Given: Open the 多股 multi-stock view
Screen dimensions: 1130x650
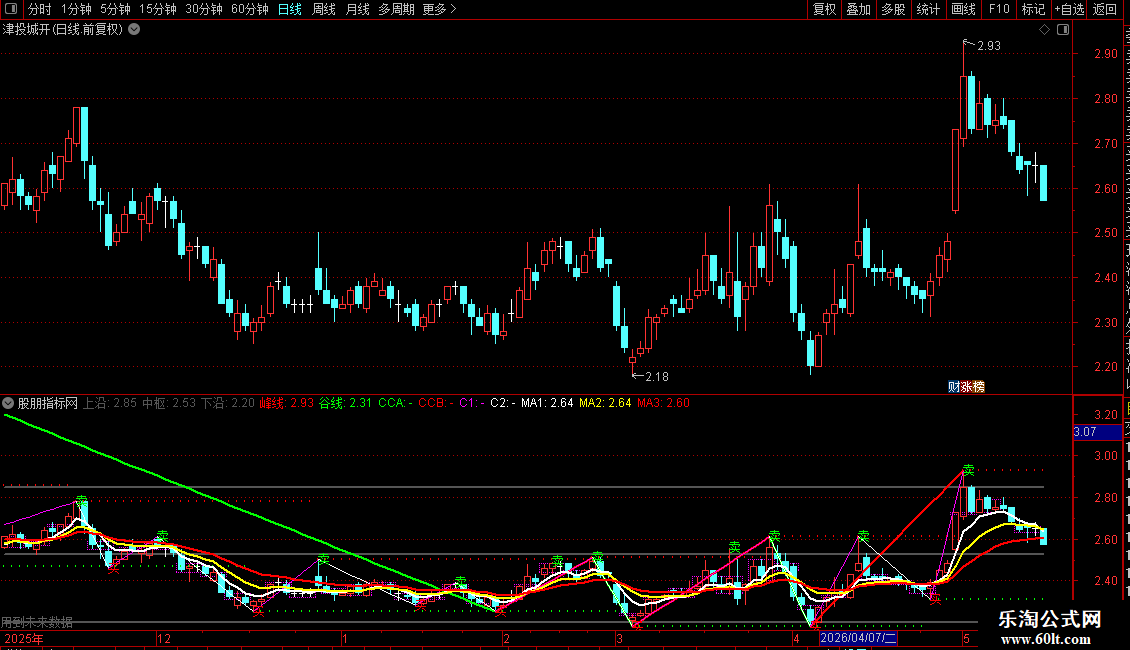Looking at the screenshot, I should (894, 9).
